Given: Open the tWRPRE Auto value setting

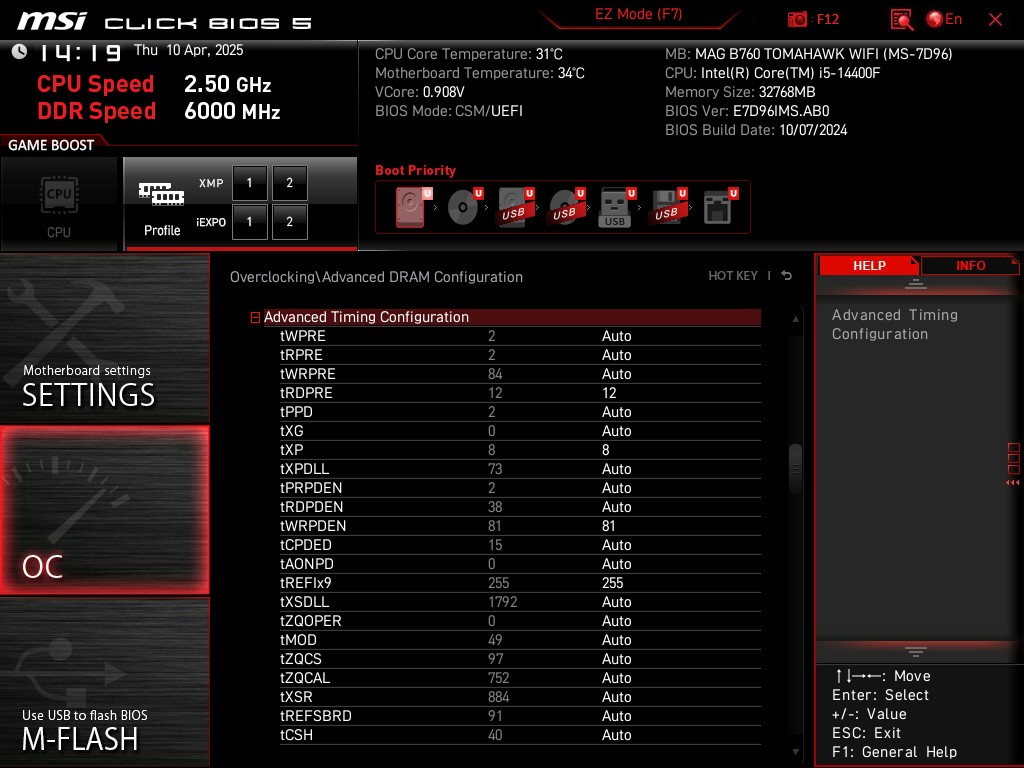Looking at the screenshot, I should tap(616, 374).
